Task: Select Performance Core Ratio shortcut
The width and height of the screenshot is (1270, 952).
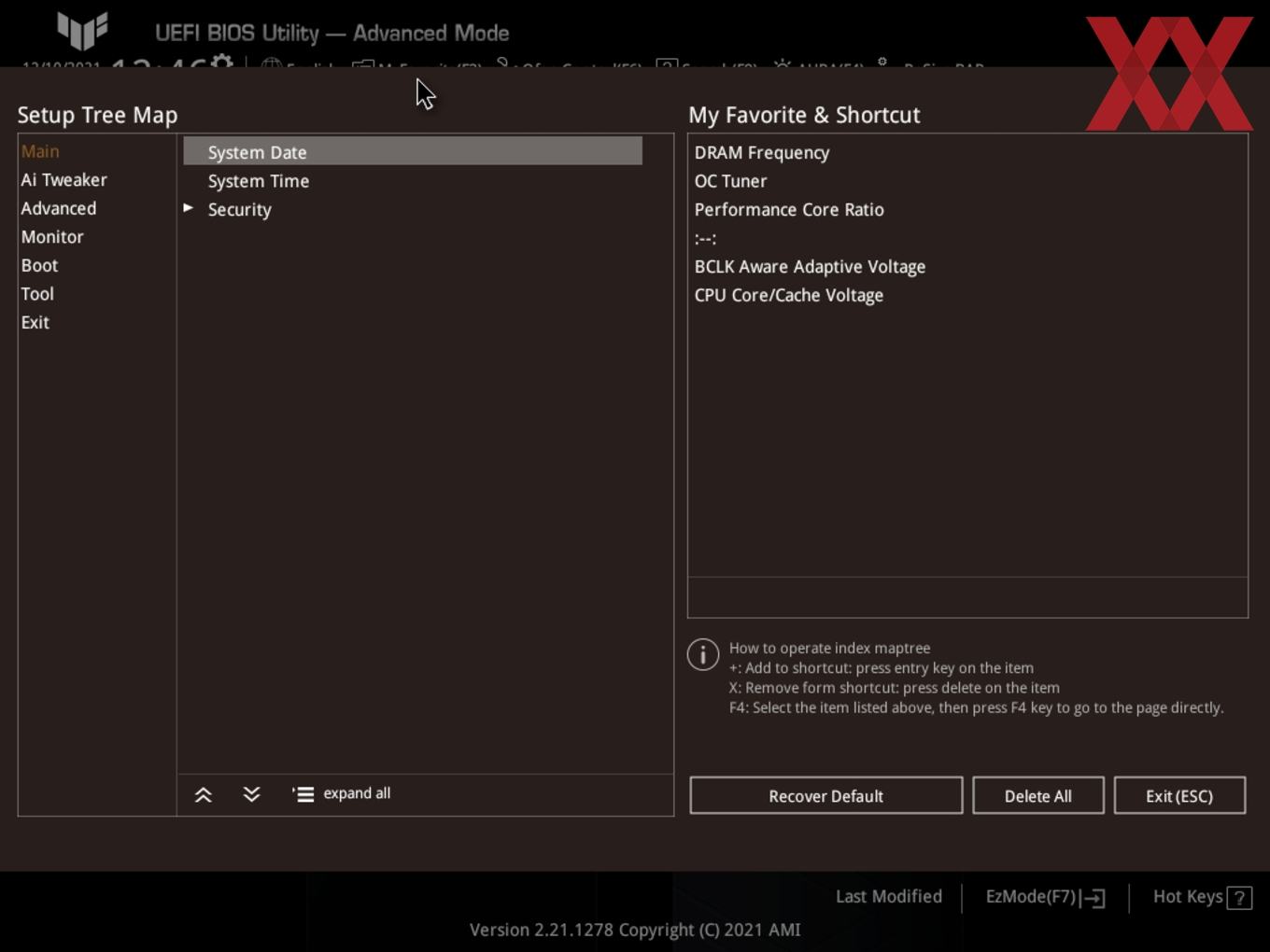Action: coord(789,210)
